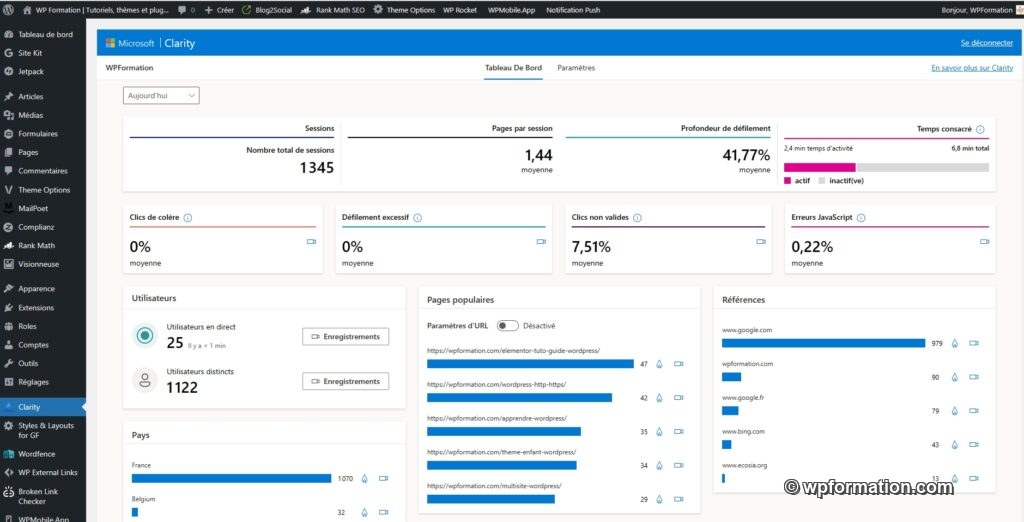Open heatmap for www.google.com referrer
The width and height of the screenshot is (1024, 522).
(x=954, y=343)
